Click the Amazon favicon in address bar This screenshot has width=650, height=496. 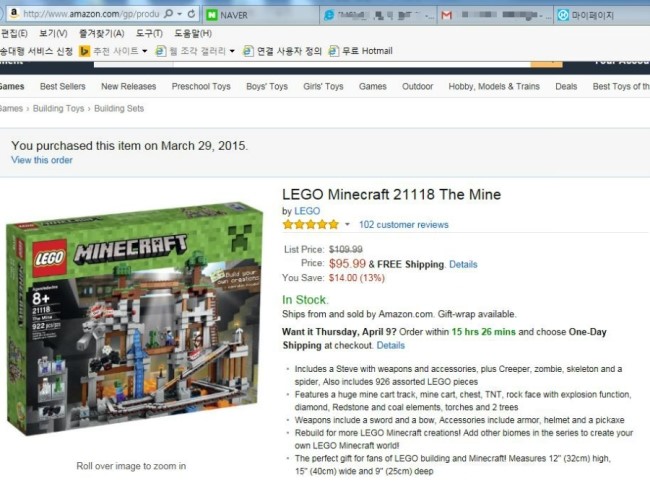click(14, 13)
